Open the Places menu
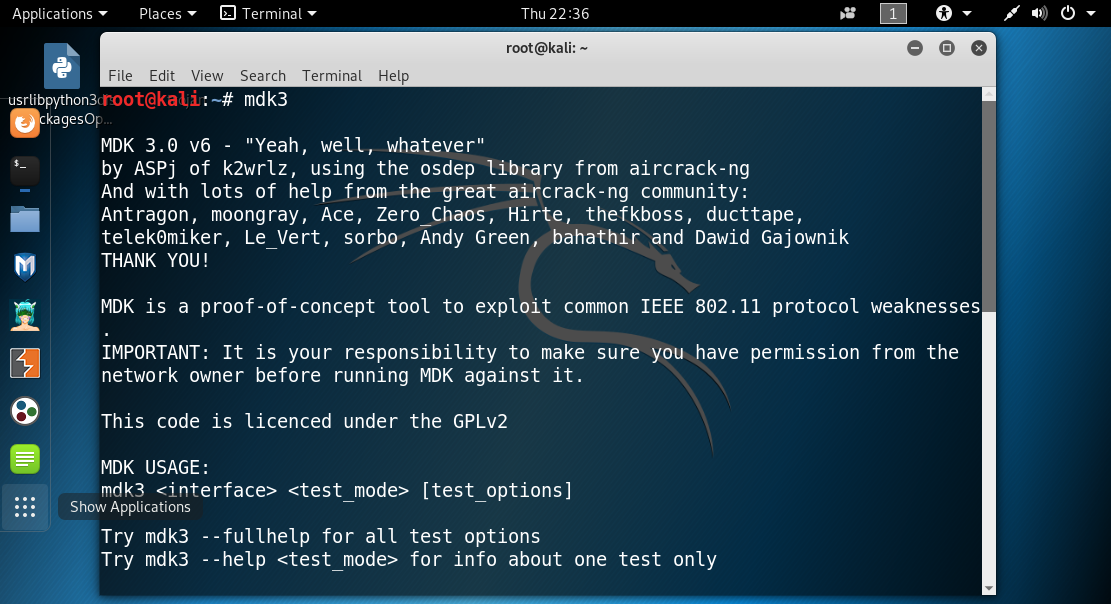The width and height of the screenshot is (1111, 604). (x=167, y=13)
